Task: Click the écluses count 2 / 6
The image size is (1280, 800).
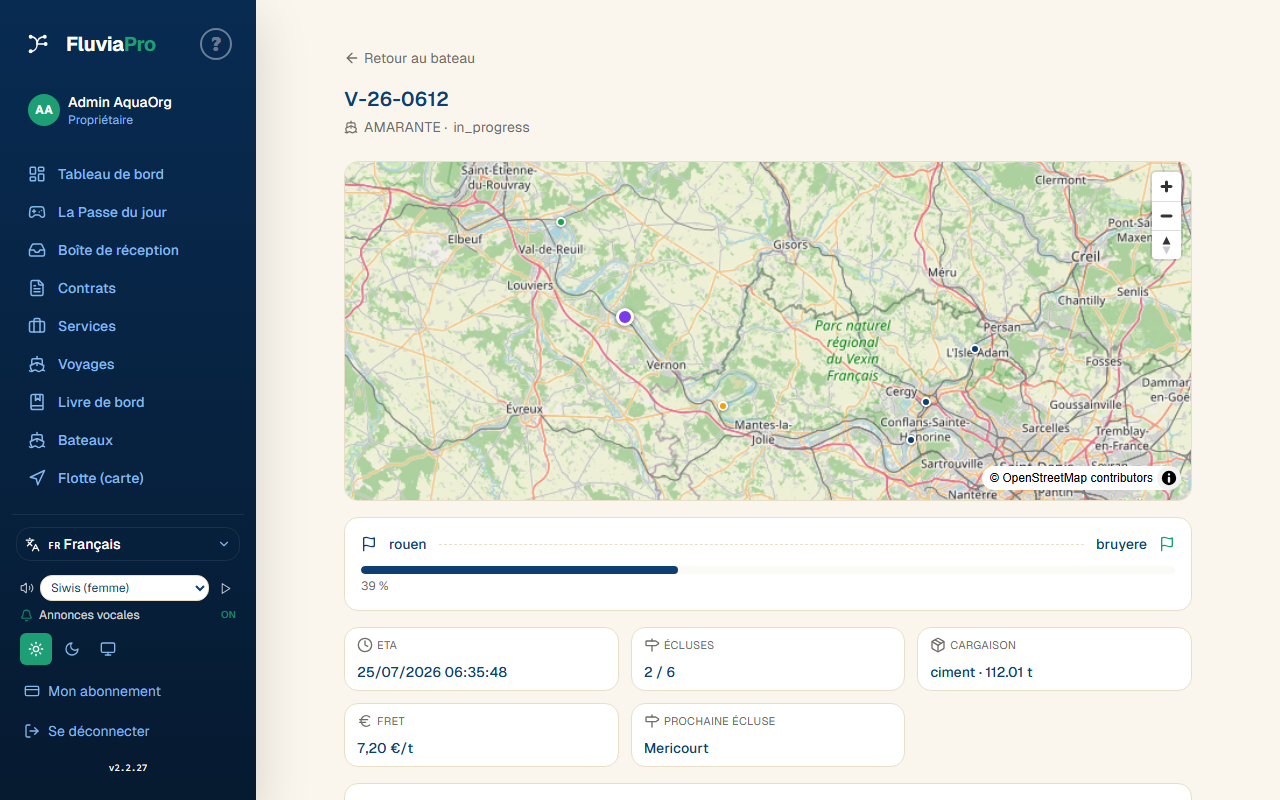Action: 659,672
